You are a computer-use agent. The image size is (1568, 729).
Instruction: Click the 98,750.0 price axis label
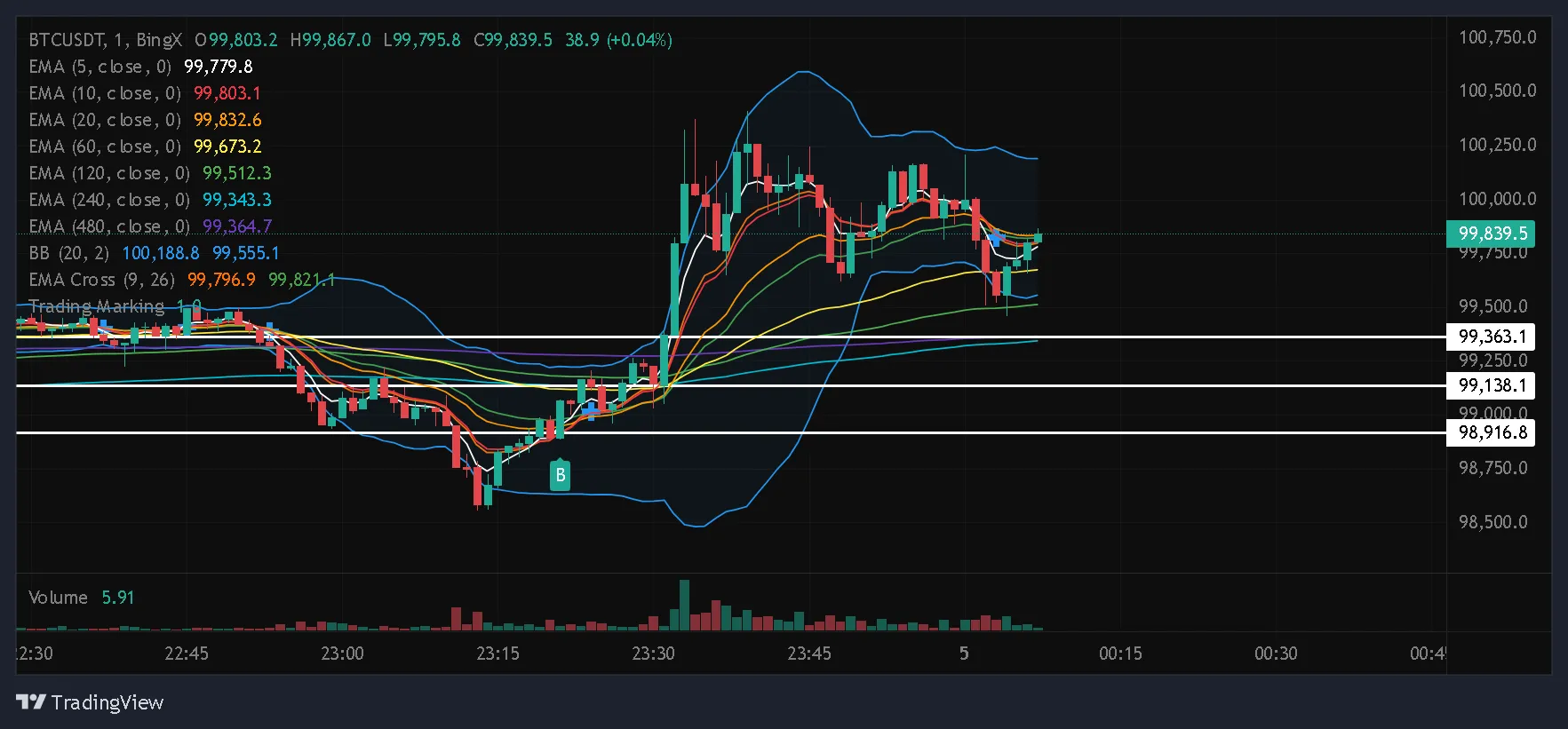[x=1492, y=468]
